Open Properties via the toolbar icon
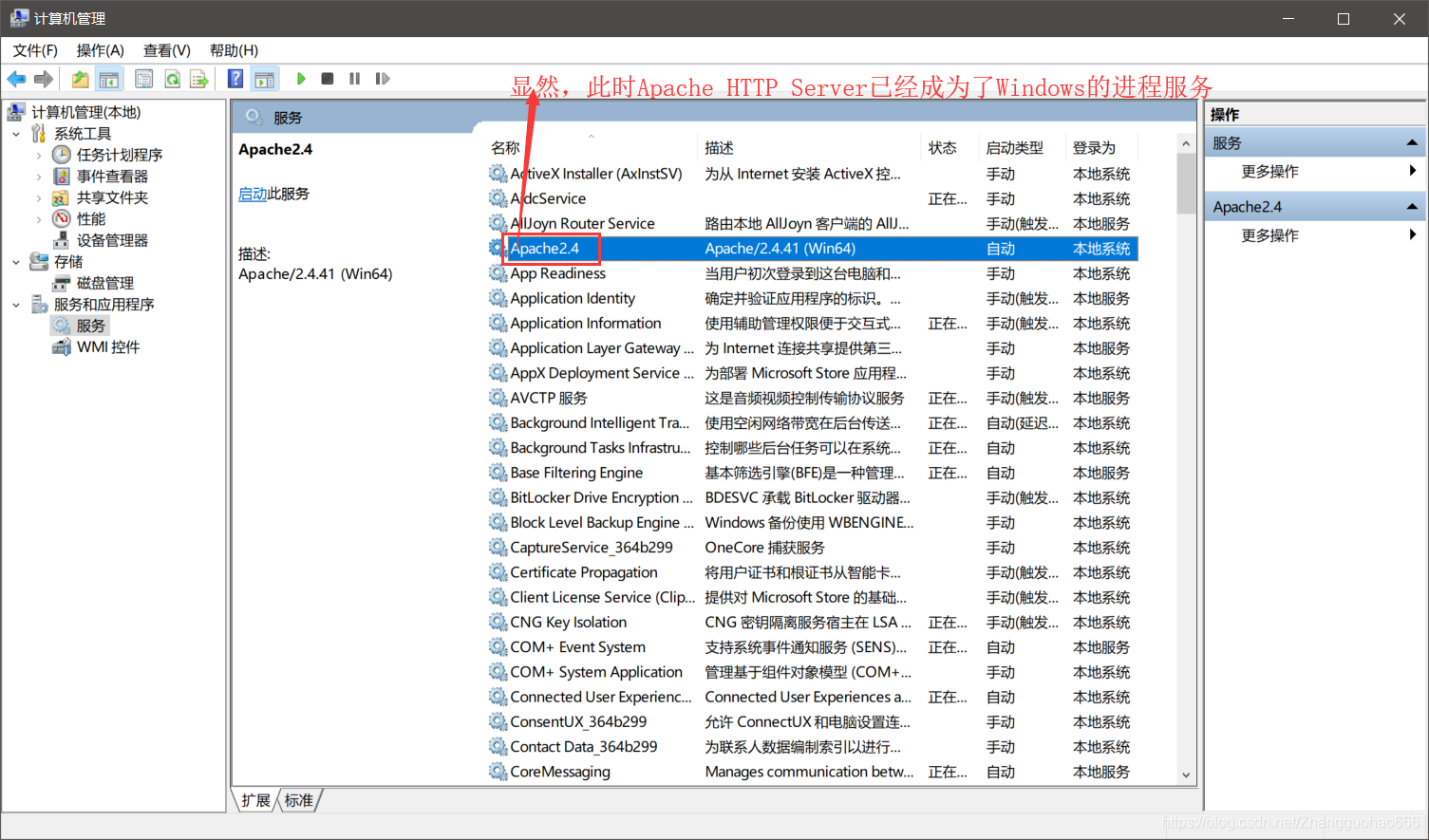 click(143, 79)
